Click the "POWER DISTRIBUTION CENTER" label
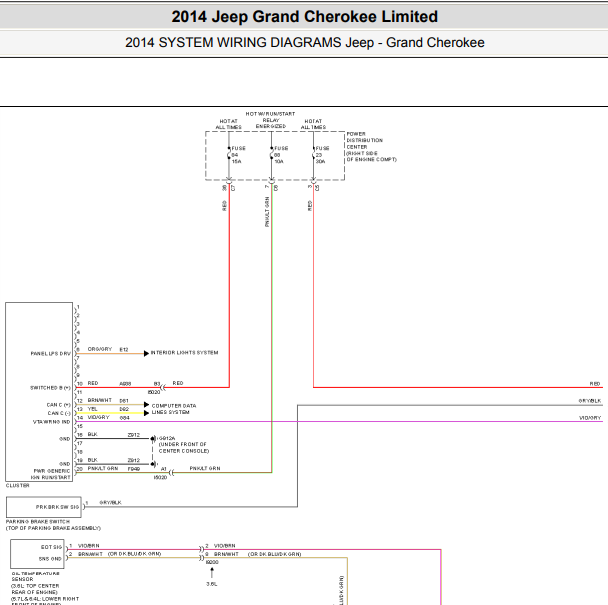The image size is (608, 605). point(364,140)
